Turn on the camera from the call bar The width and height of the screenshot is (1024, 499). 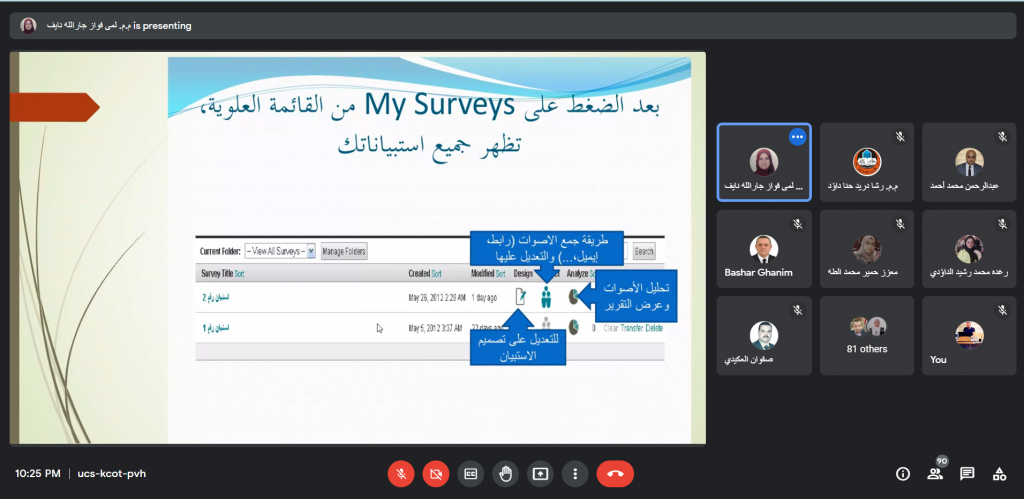[436, 473]
